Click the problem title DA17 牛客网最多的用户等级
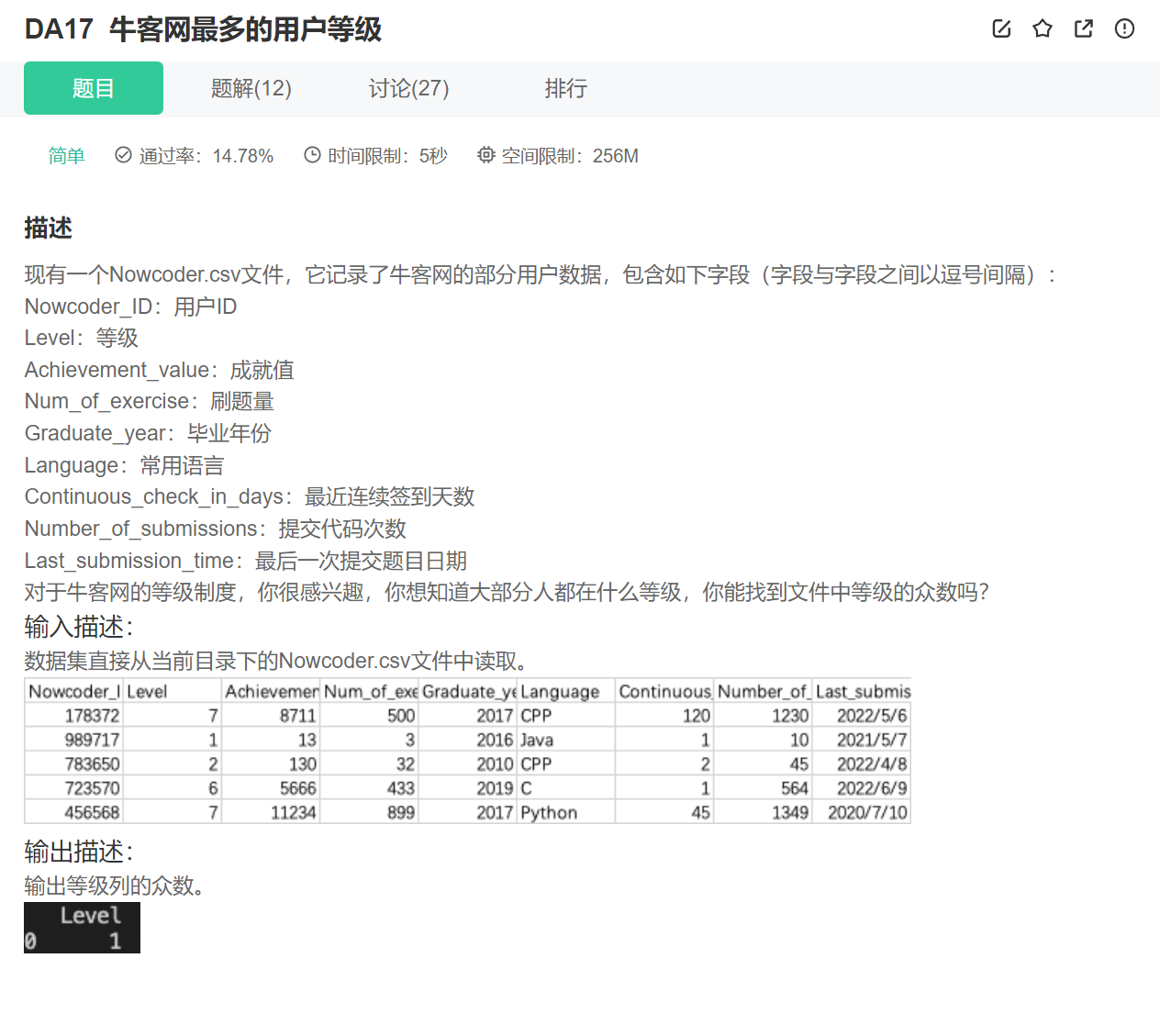Image resolution: width=1160 pixels, height=1036 pixels. tap(203, 29)
